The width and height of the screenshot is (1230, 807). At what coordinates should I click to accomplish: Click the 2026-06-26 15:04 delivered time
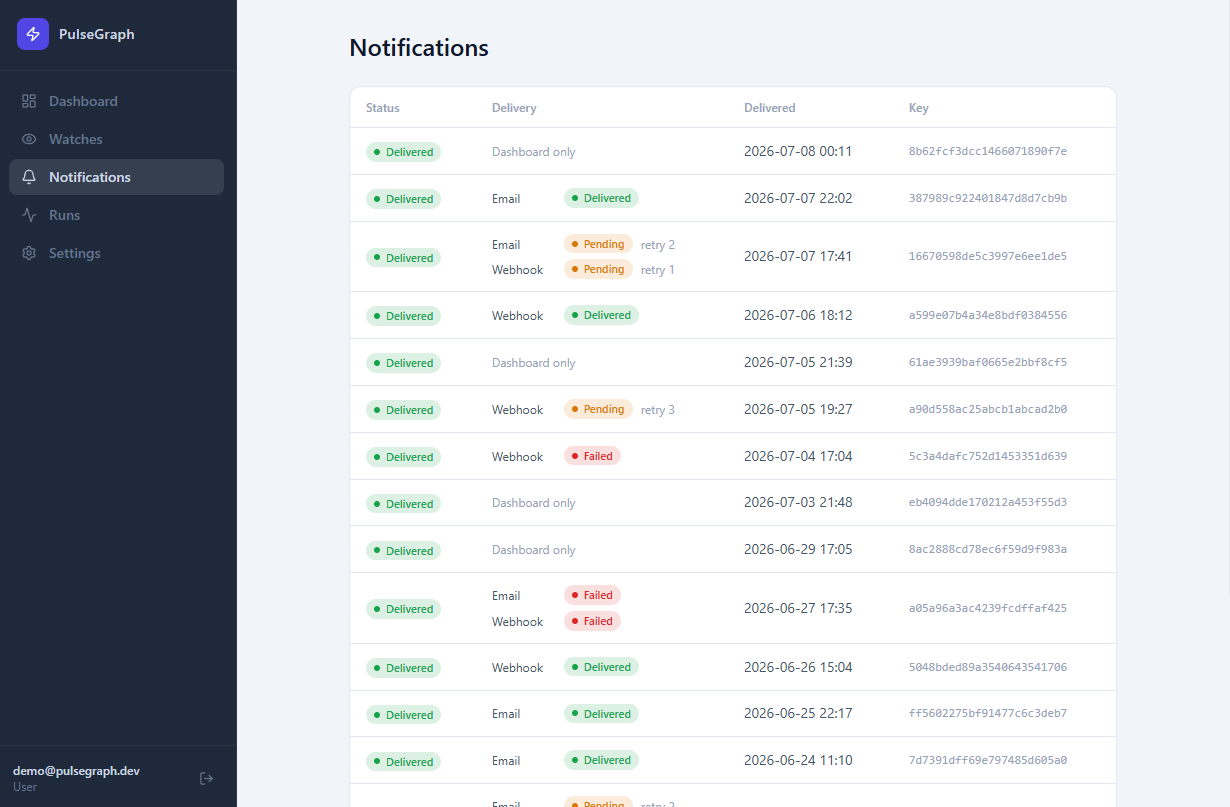798,667
